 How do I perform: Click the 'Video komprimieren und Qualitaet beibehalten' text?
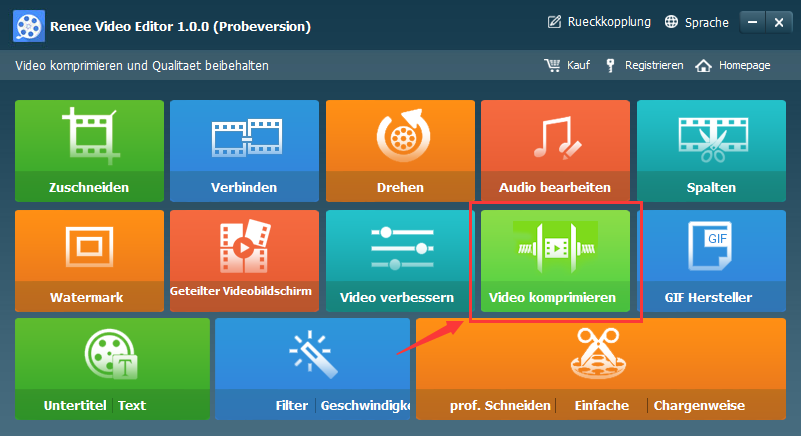coord(142,65)
